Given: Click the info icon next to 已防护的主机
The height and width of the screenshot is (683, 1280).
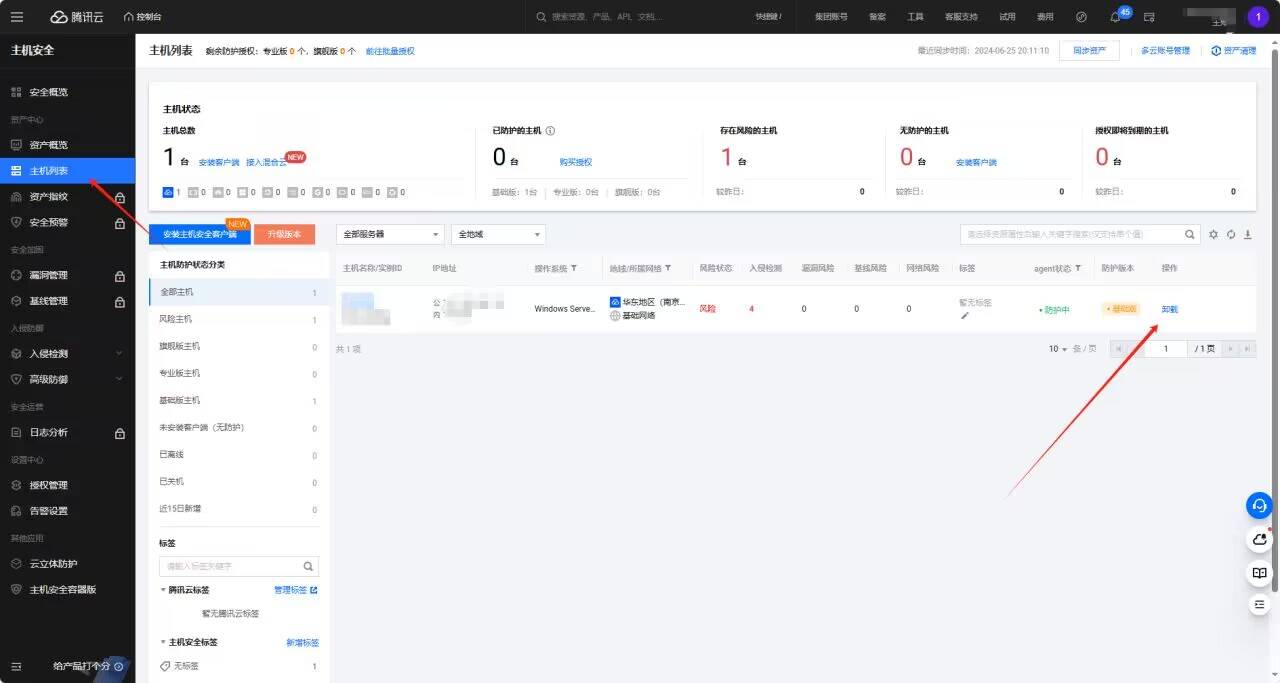Looking at the screenshot, I should 550,131.
